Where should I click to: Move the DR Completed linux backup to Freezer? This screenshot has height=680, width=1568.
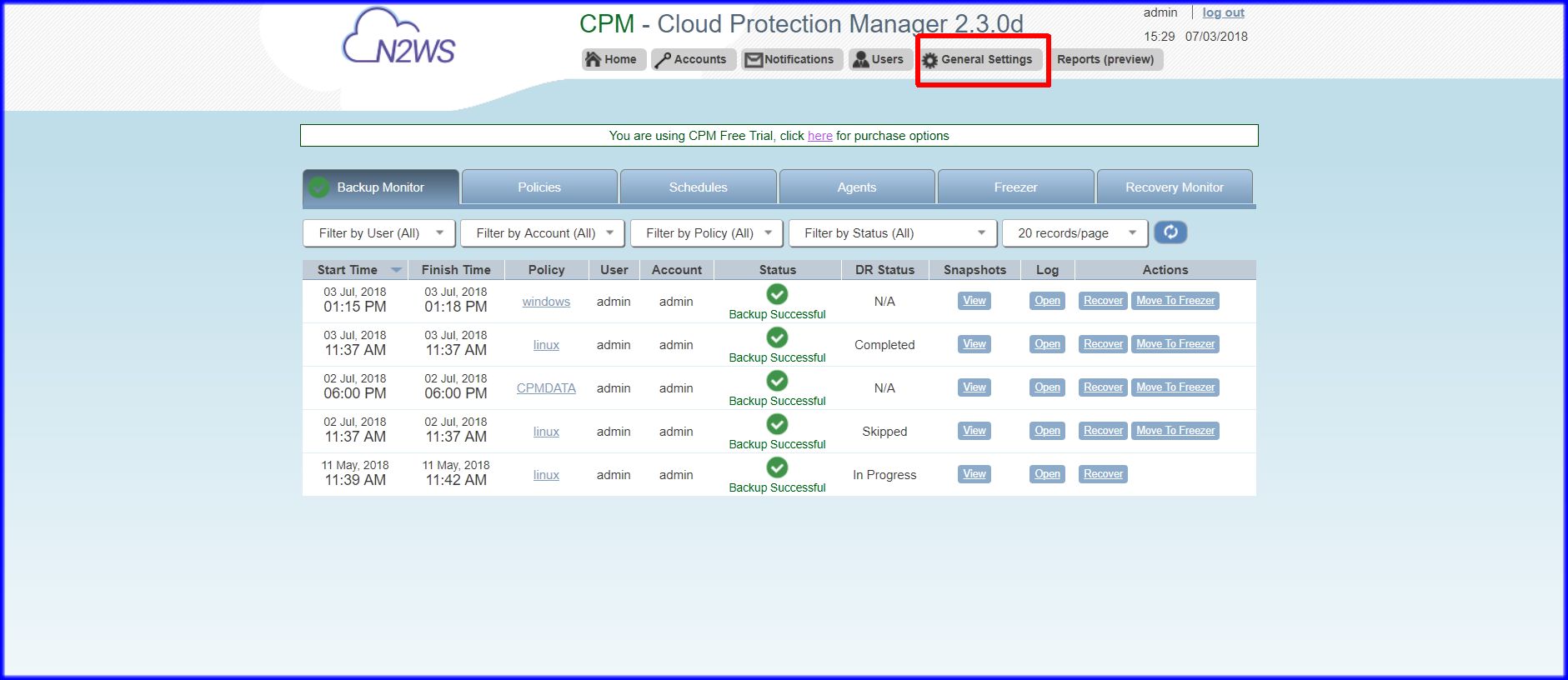click(1175, 344)
